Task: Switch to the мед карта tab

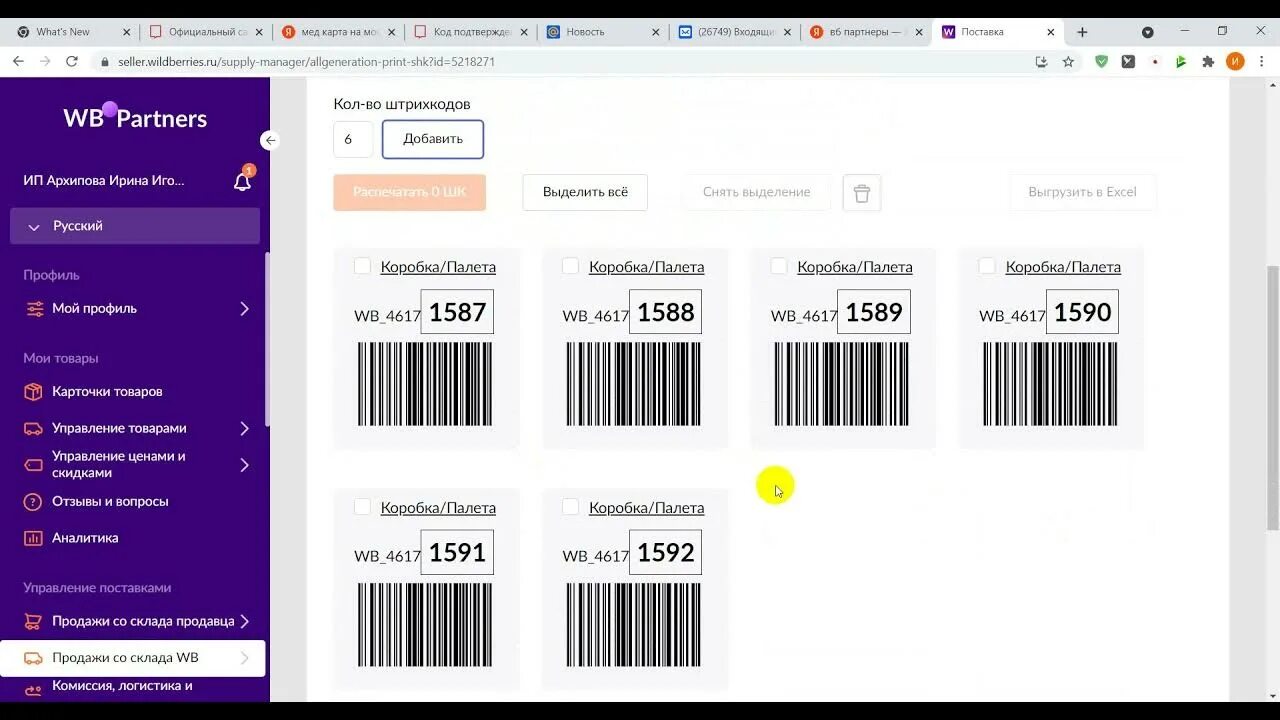Action: click(x=338, y=32)
